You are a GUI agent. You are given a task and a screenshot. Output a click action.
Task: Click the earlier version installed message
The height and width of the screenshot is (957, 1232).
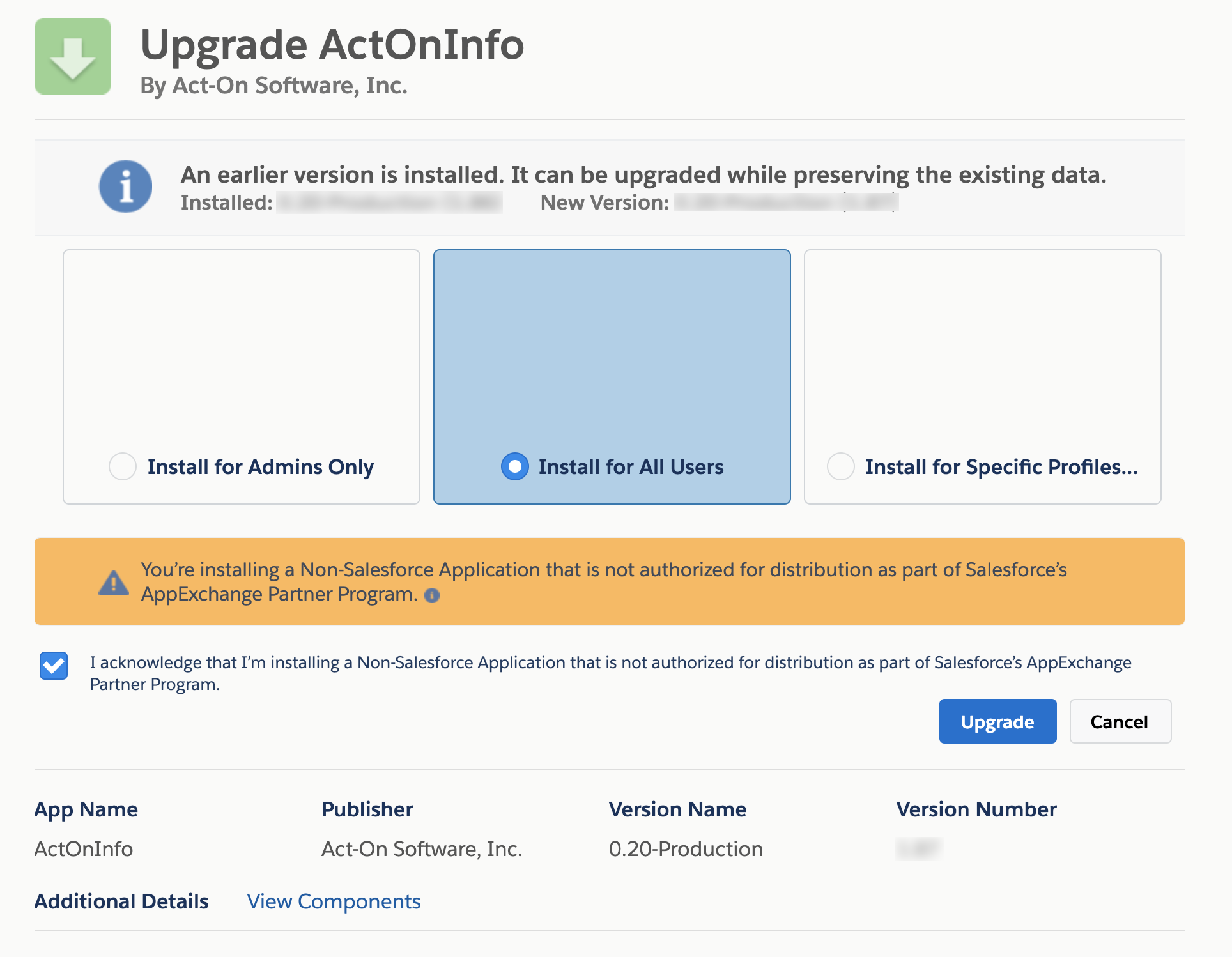click(643, 174)
